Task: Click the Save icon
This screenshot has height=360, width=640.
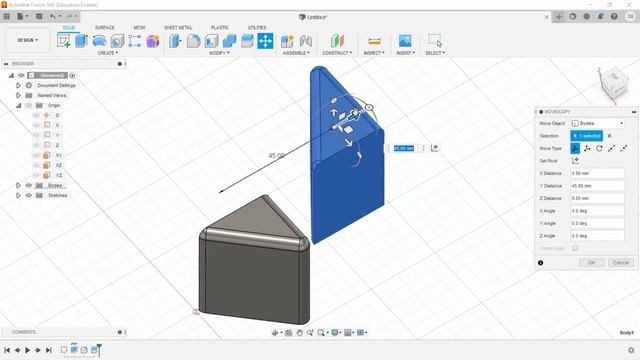Action: (39, 16)
